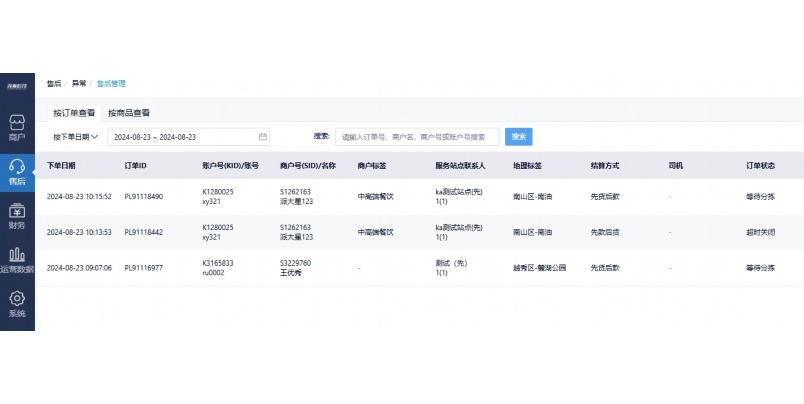Select order ID PL91118442

(143, 232)
